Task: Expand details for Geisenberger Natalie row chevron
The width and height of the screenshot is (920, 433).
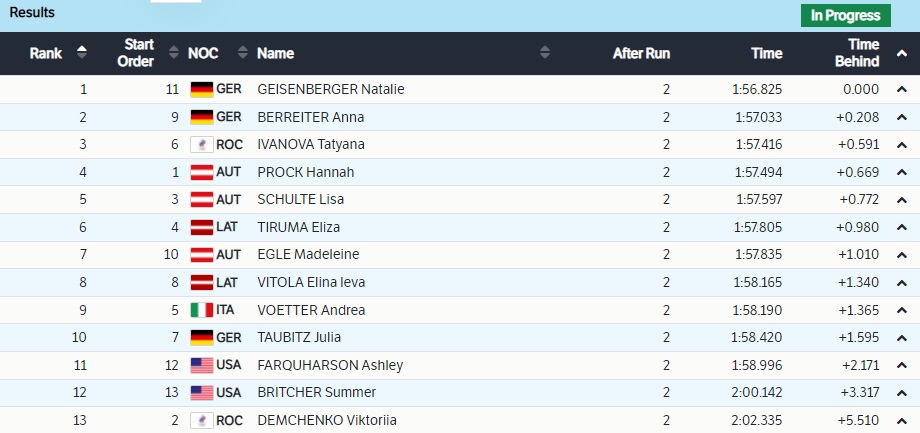Action: 901,89
